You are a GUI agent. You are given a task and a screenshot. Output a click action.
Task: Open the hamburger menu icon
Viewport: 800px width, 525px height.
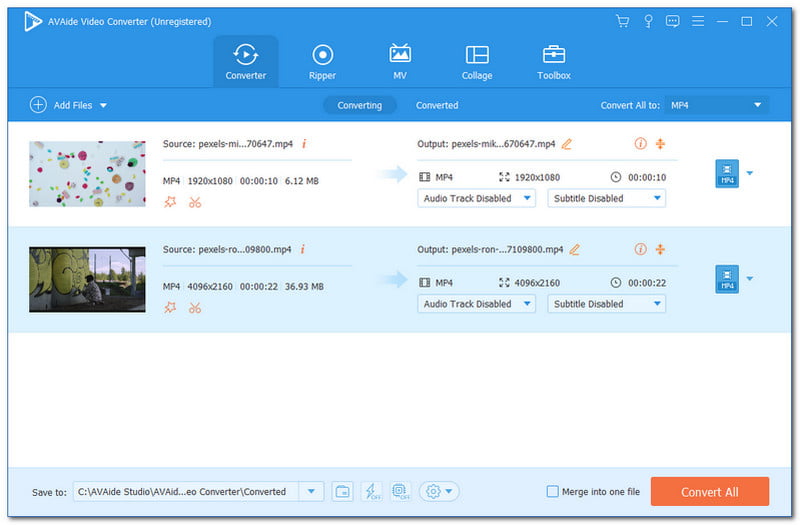697,21
